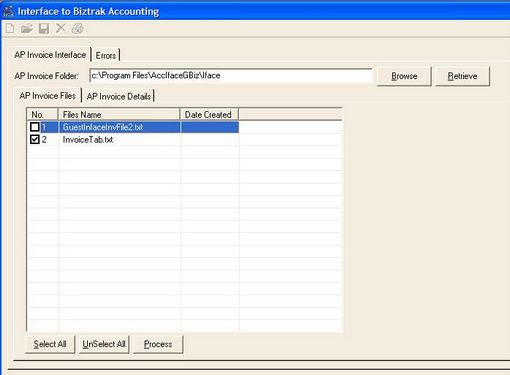The image size is (510, 375).
Task: Click the No. column header
Action: pyautogui.click(x=43, y=115)
